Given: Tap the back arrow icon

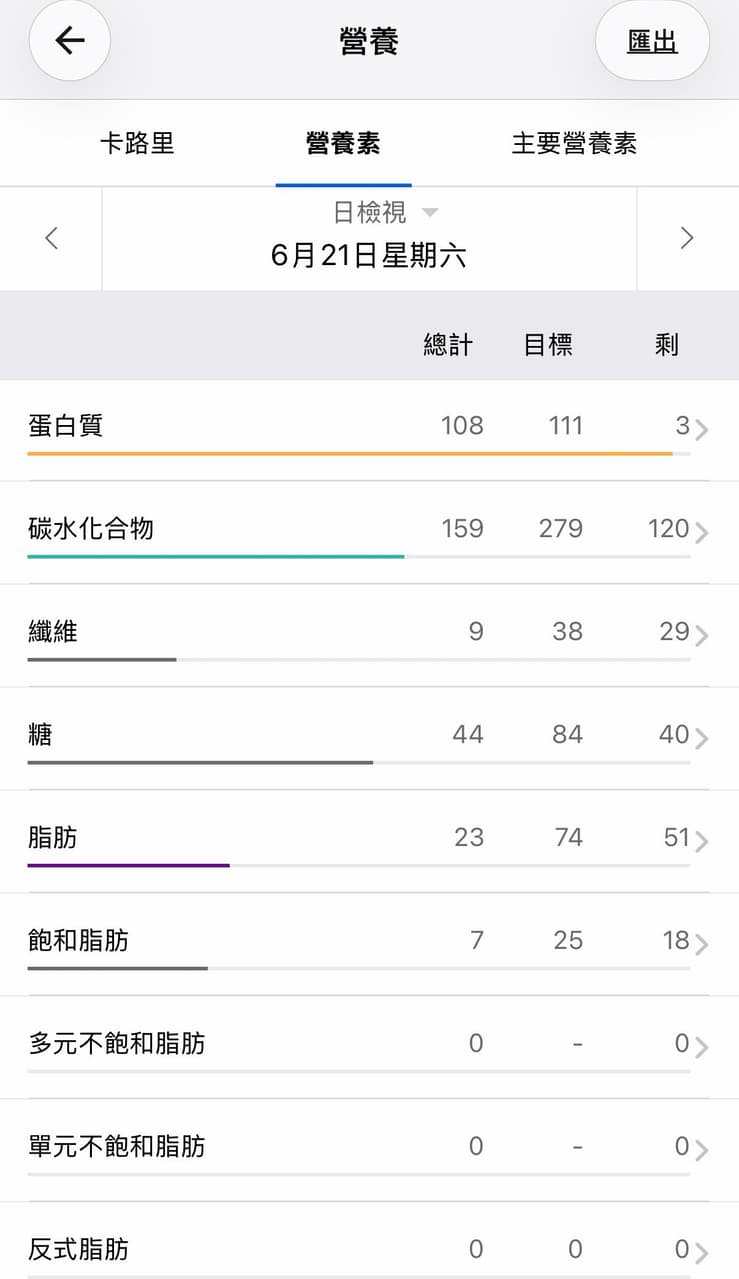Looking at the screenshot, I should pyautogui.click(x=70, y=41).
